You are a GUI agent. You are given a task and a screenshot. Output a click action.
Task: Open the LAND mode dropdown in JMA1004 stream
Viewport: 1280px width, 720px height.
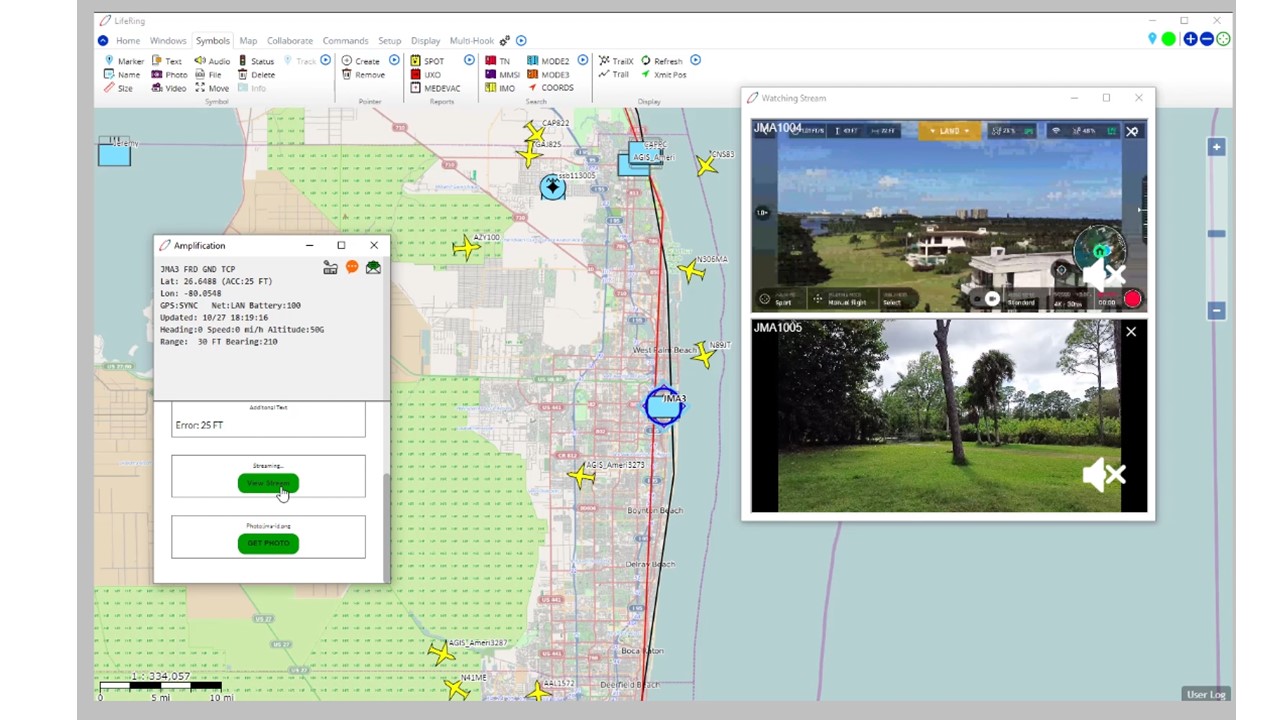948,130
